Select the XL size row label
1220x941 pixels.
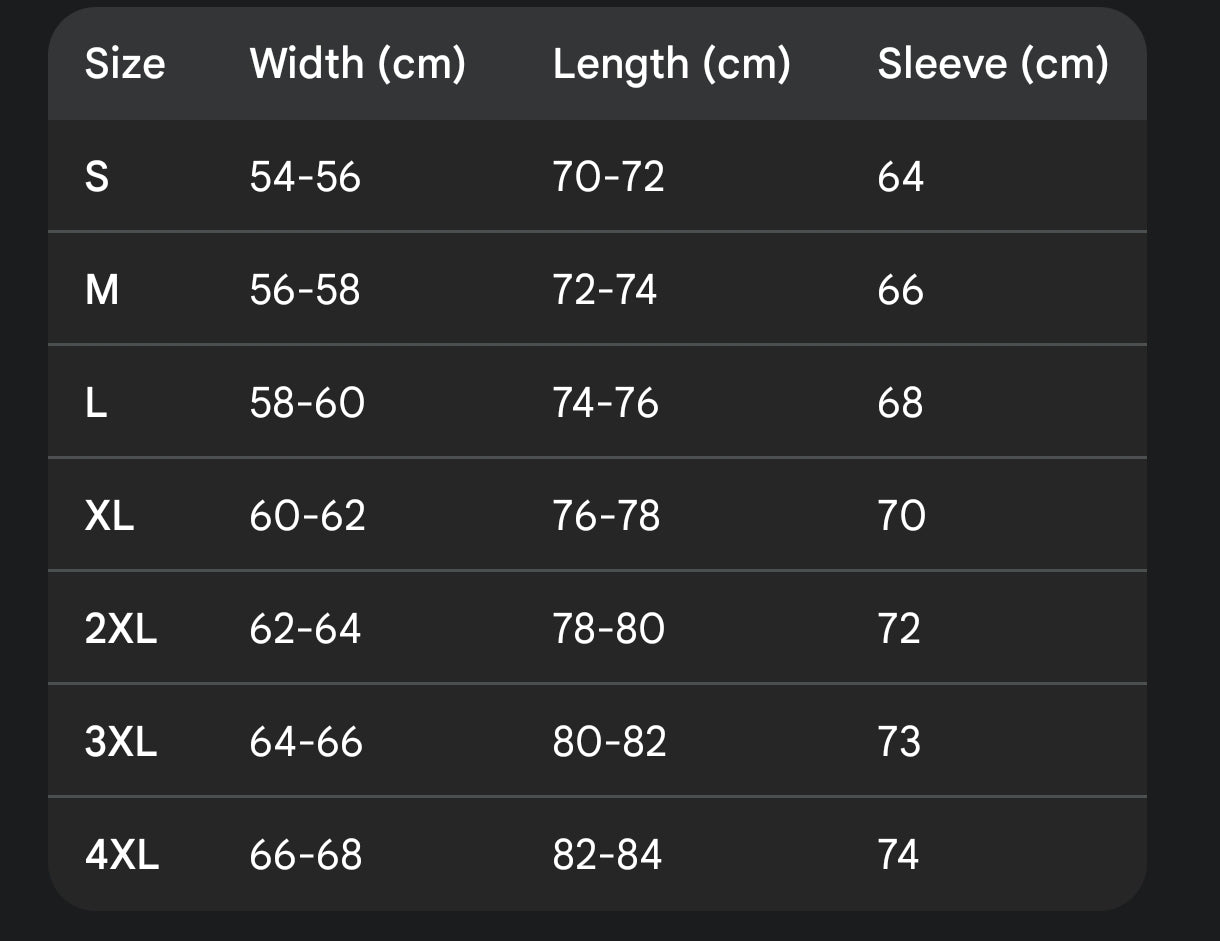click(110, 517)
